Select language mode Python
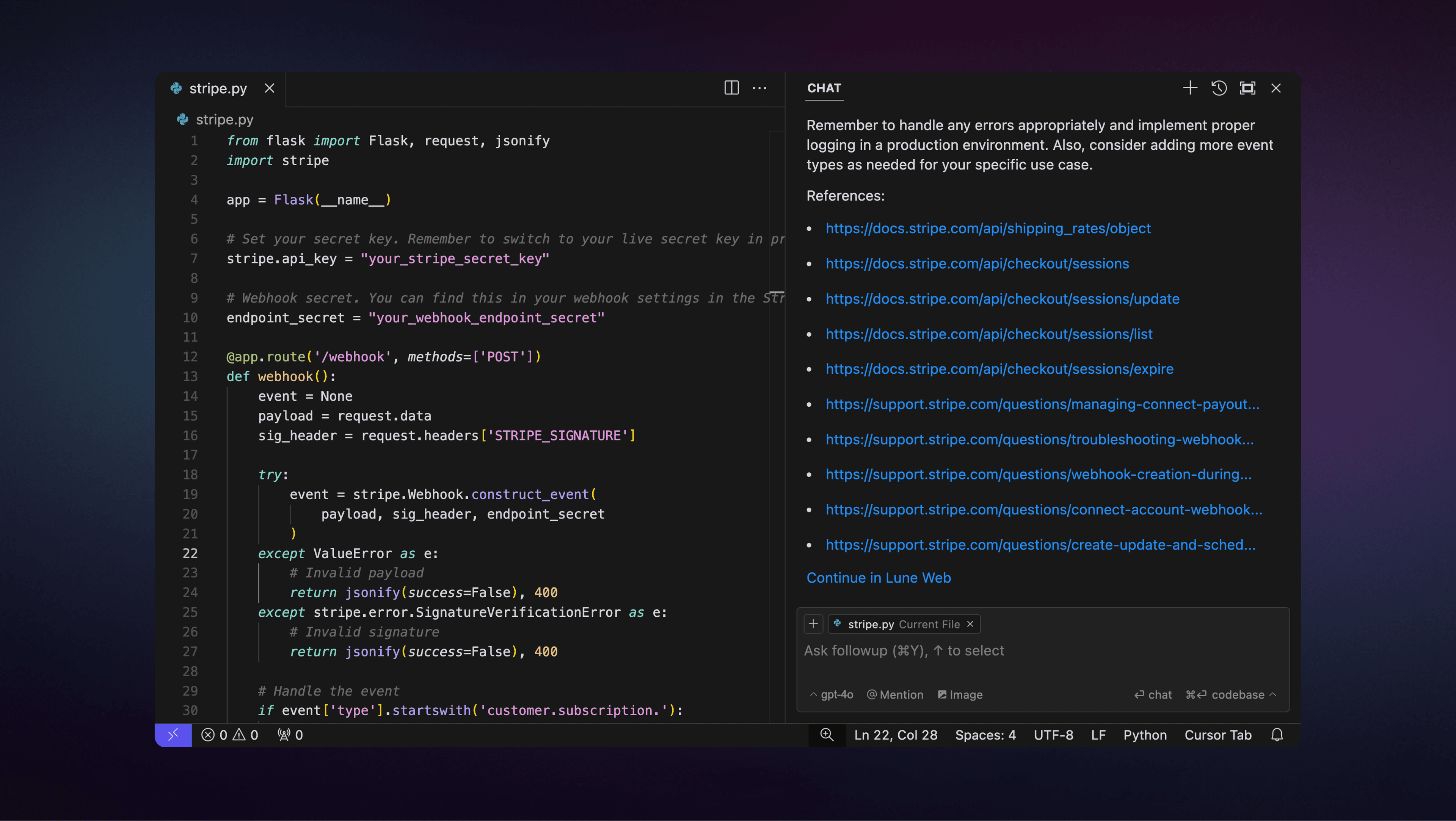The width and height of the screenshot is (1456, 821). (x=1145, y=735)
